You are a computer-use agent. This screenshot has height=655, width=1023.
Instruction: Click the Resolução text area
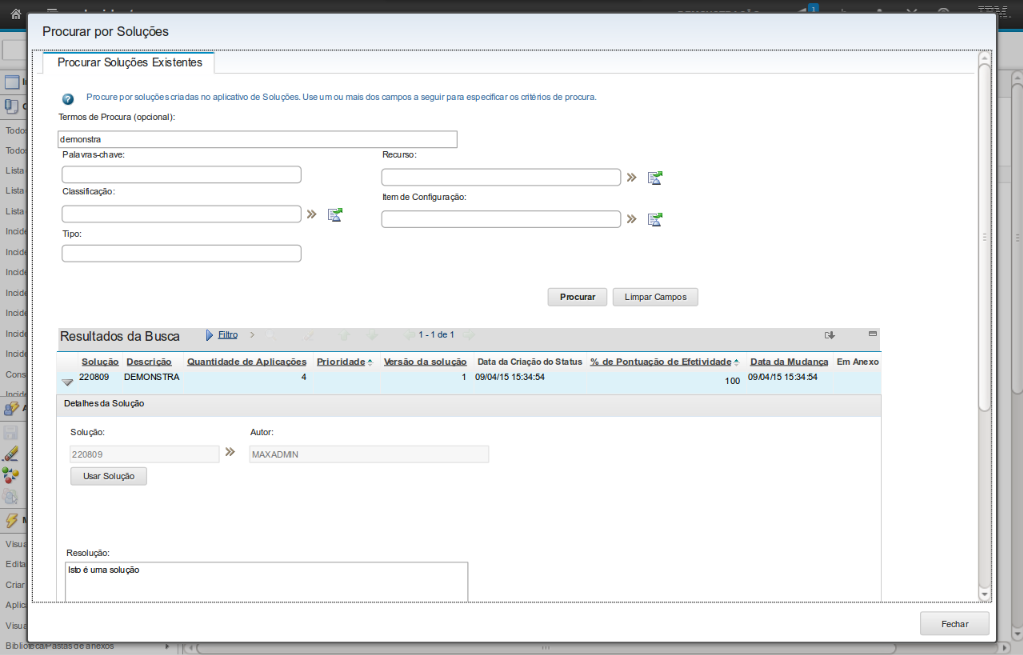[266, 582]
